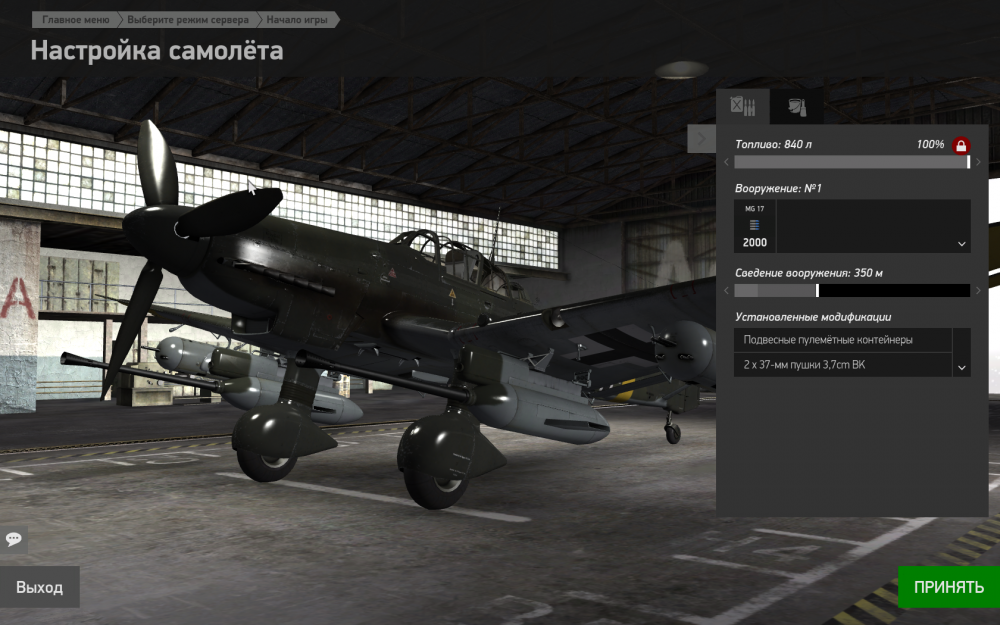Click the Топливо fuel slider bar

point(851,162)
